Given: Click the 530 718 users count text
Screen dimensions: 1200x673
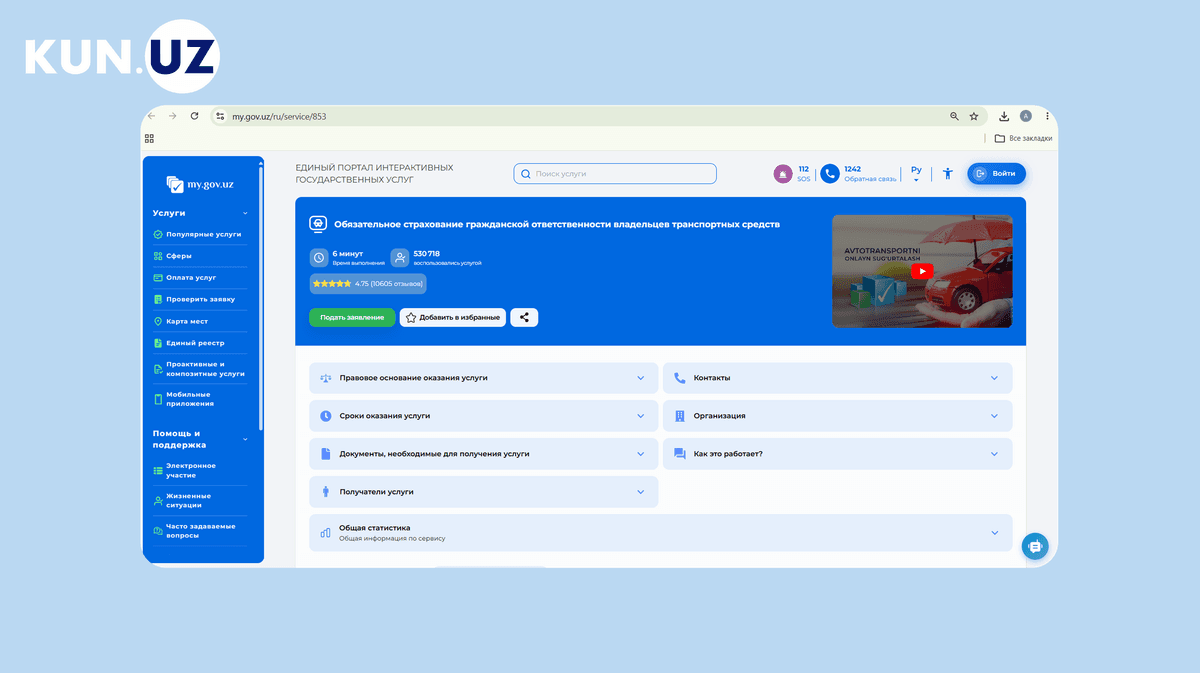Looking at the screenshot, I should tap(427, 254).
